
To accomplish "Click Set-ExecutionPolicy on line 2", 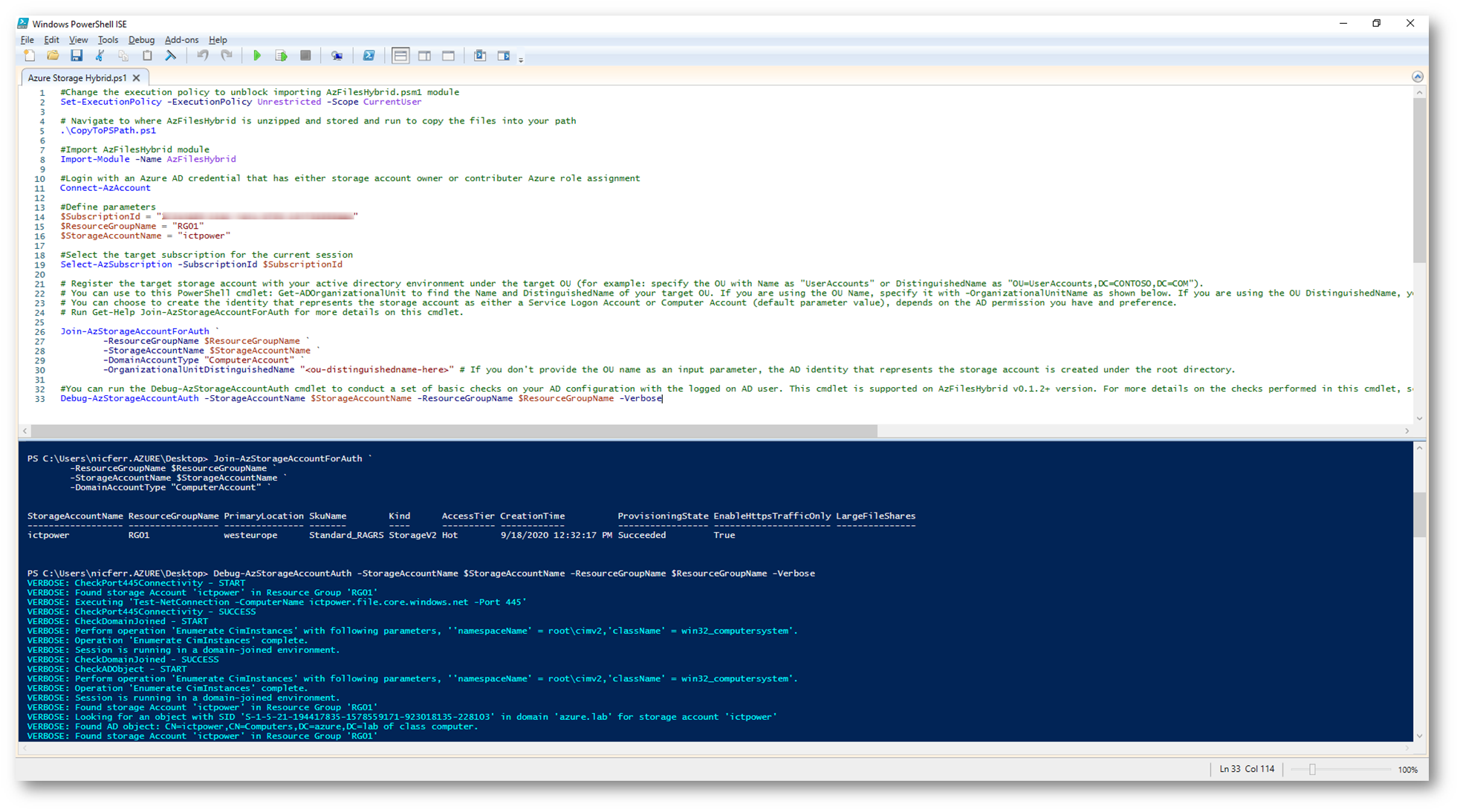I will [111, 102].
